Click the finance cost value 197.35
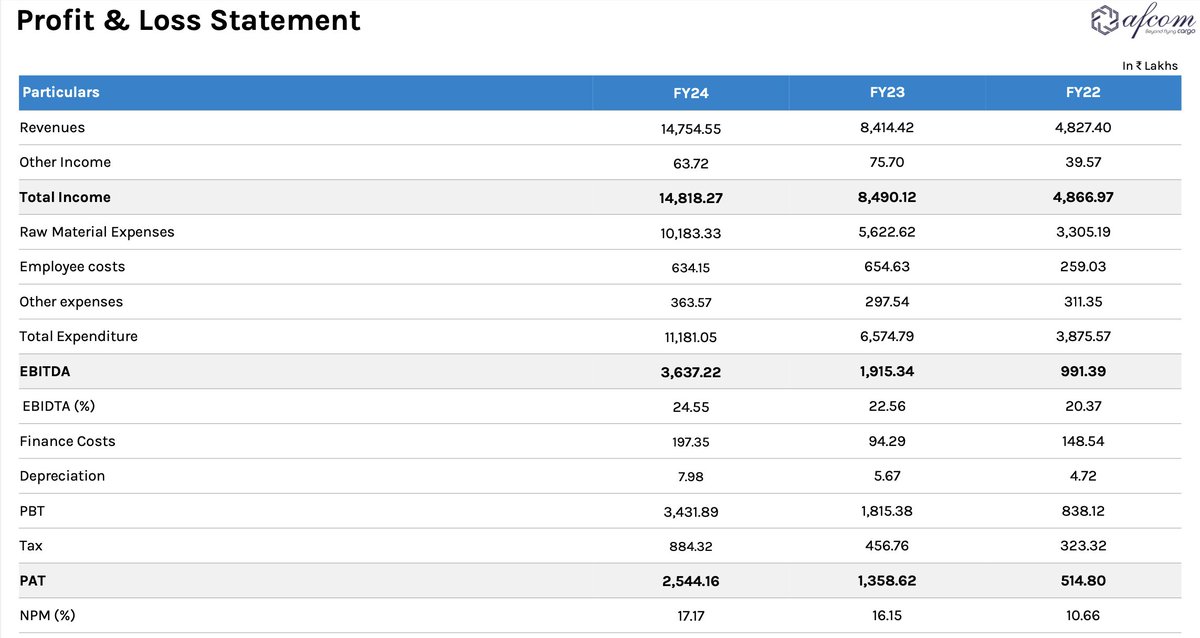1200x638 pixels. (691, 442)
